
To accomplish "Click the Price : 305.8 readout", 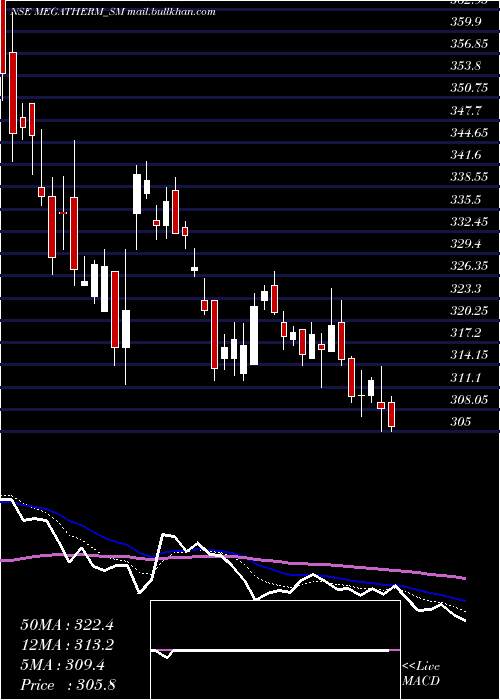I will 68,685.
